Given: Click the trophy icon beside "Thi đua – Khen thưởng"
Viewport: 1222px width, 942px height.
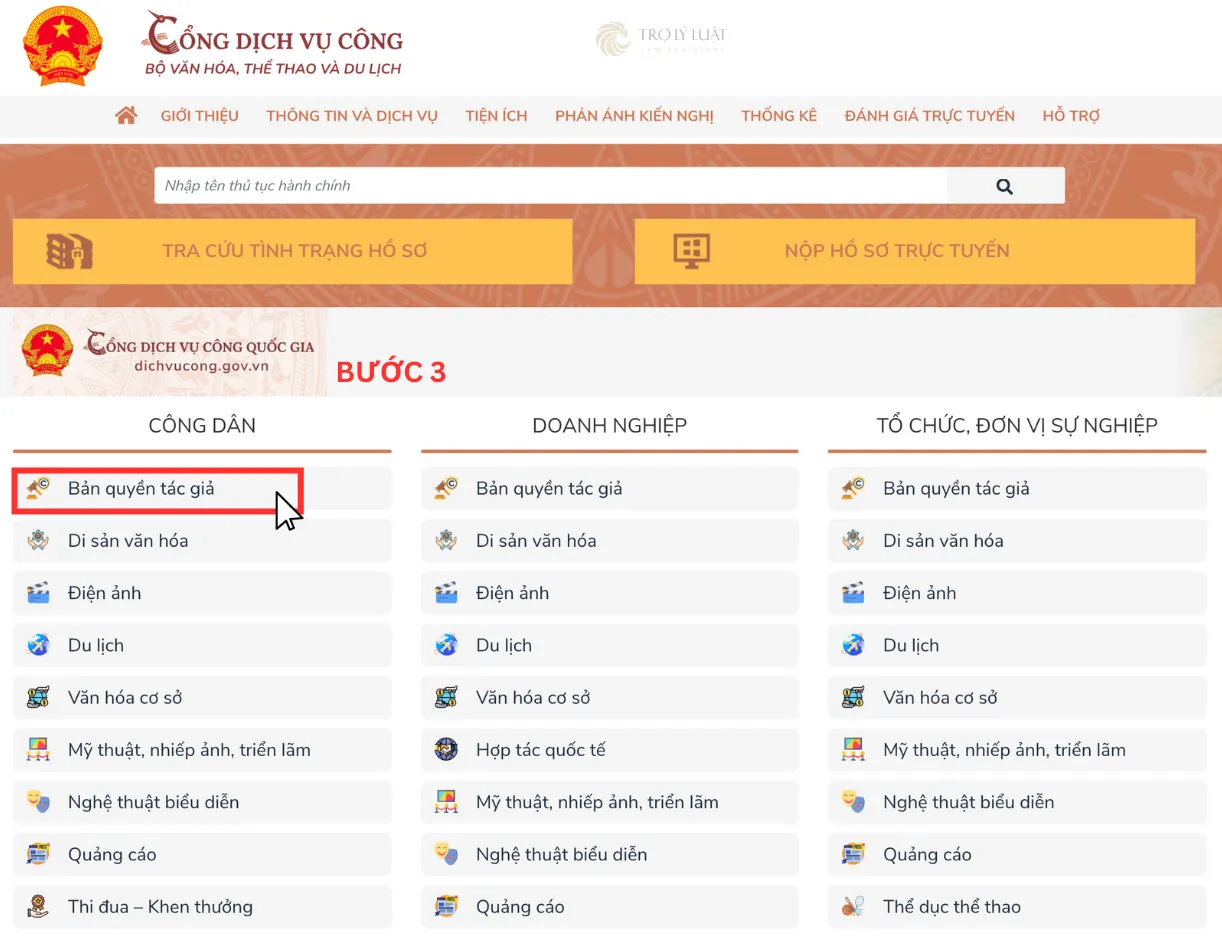Looking at the screenshot, I should tap(38, 906).
